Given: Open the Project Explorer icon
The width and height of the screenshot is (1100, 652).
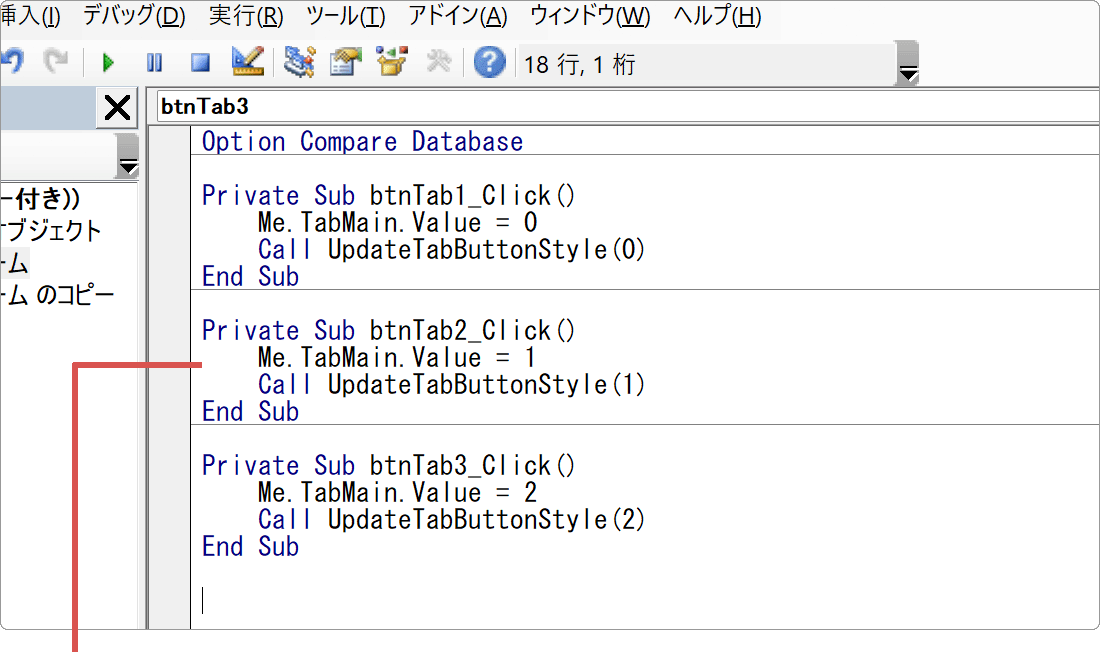Looking at the screenshot, I should [298, 62].
